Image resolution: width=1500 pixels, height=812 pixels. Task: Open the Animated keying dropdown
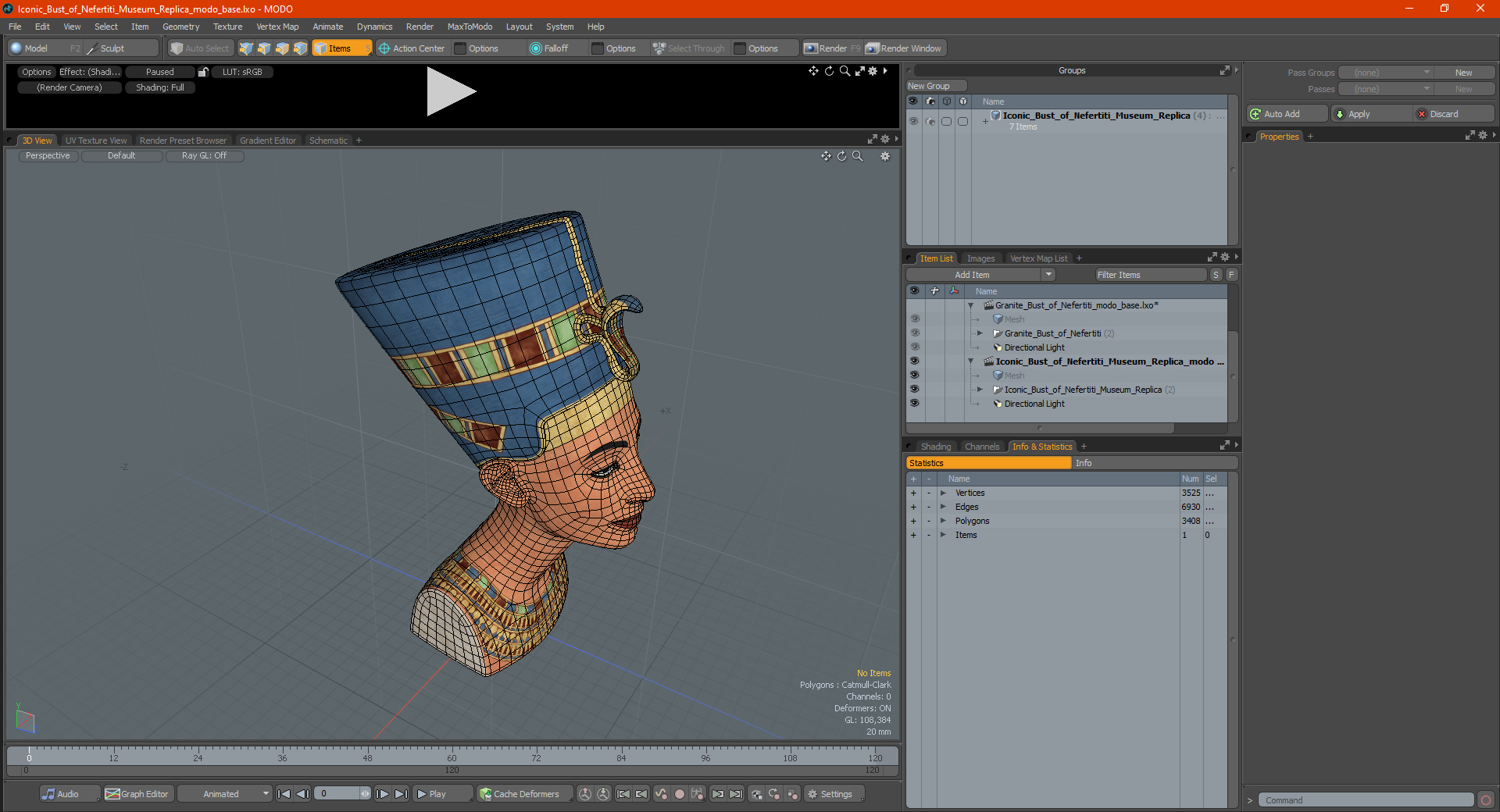(x=225, y=794)
